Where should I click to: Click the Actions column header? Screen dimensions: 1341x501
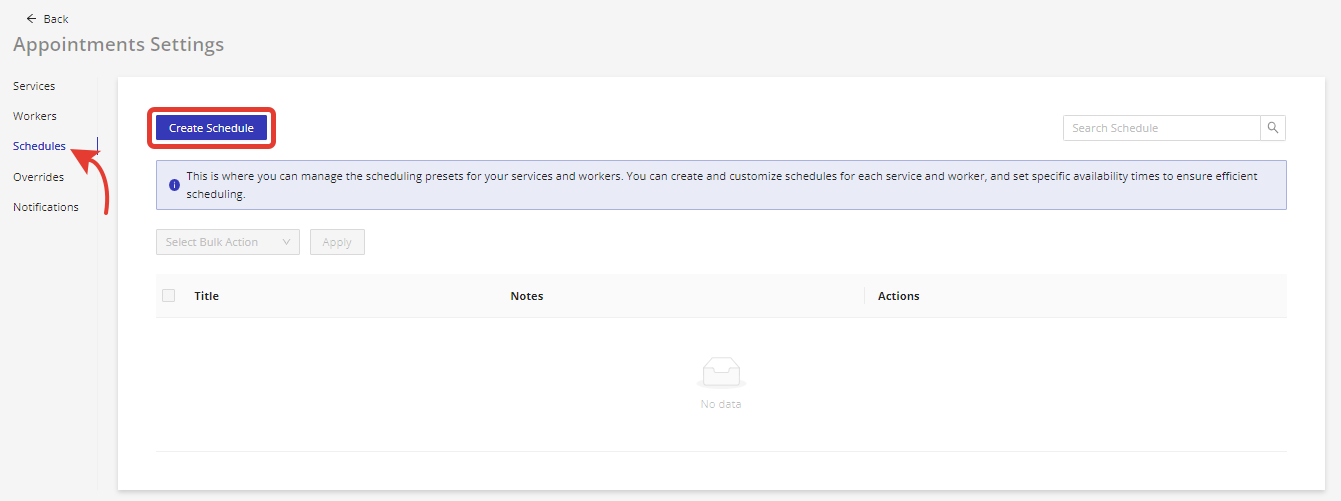898,296
